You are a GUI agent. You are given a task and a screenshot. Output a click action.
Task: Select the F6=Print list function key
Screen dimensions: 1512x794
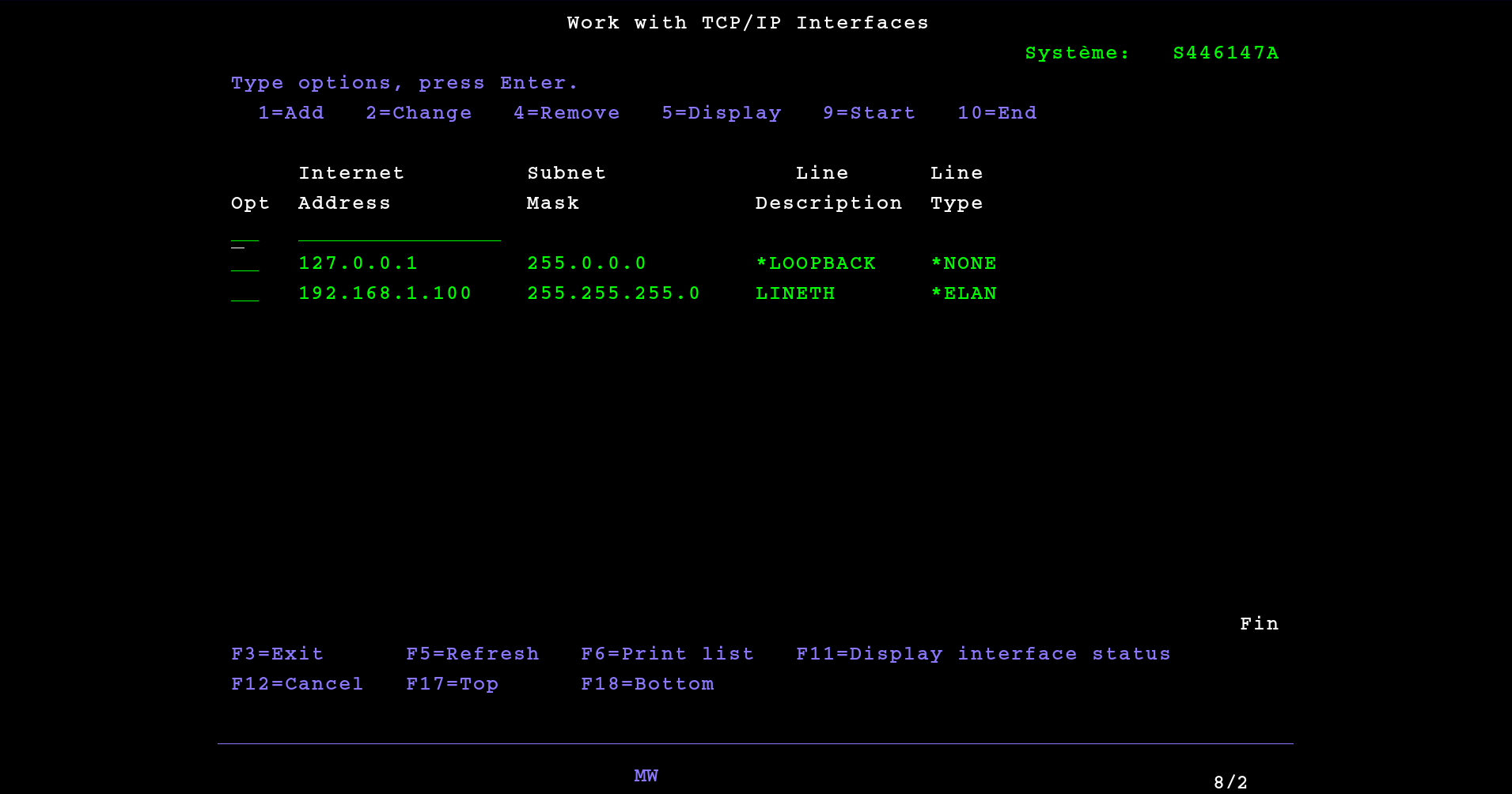667,654
